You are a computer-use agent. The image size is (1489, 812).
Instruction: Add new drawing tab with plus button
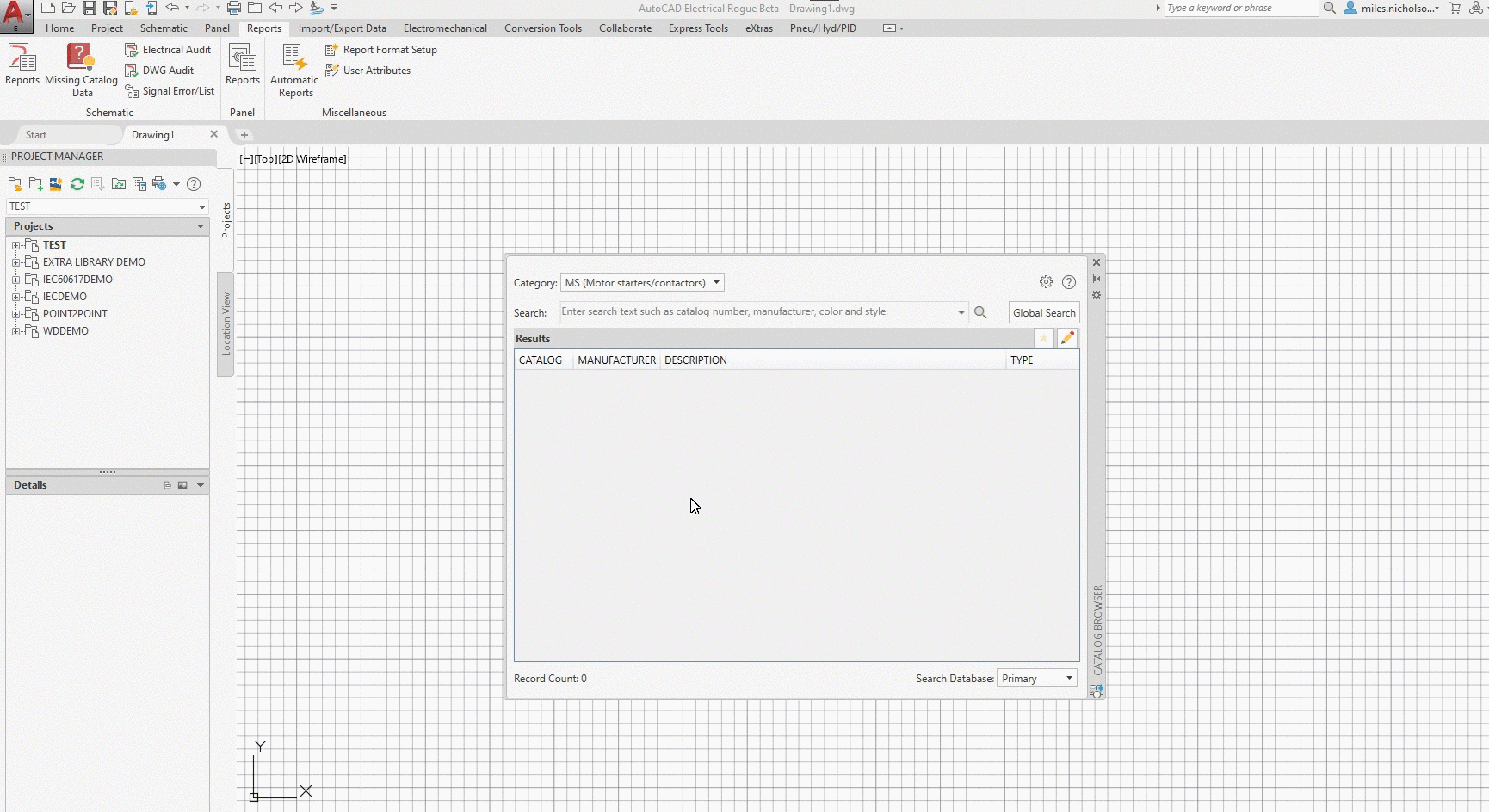pos(244,135)
